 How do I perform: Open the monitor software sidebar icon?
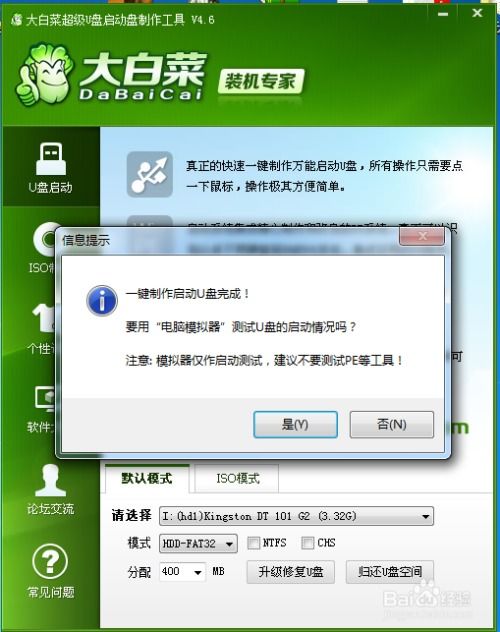[x=45, y=399]
